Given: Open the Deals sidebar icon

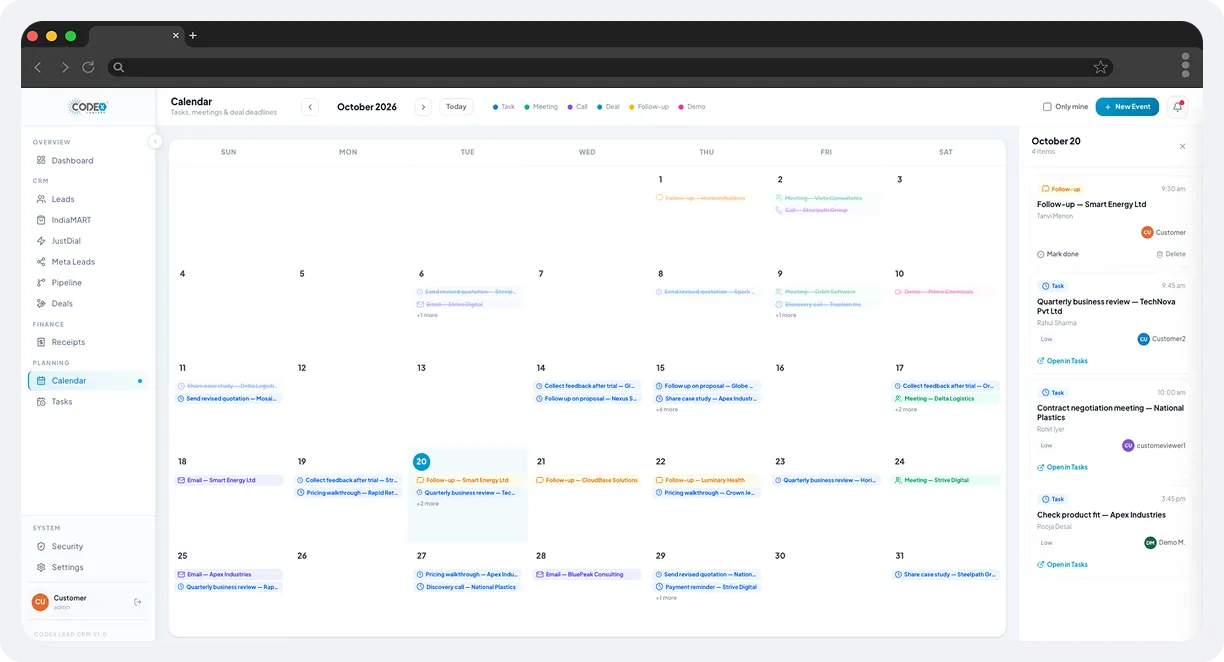Looking at the screenshot, I should pos(41,303).
